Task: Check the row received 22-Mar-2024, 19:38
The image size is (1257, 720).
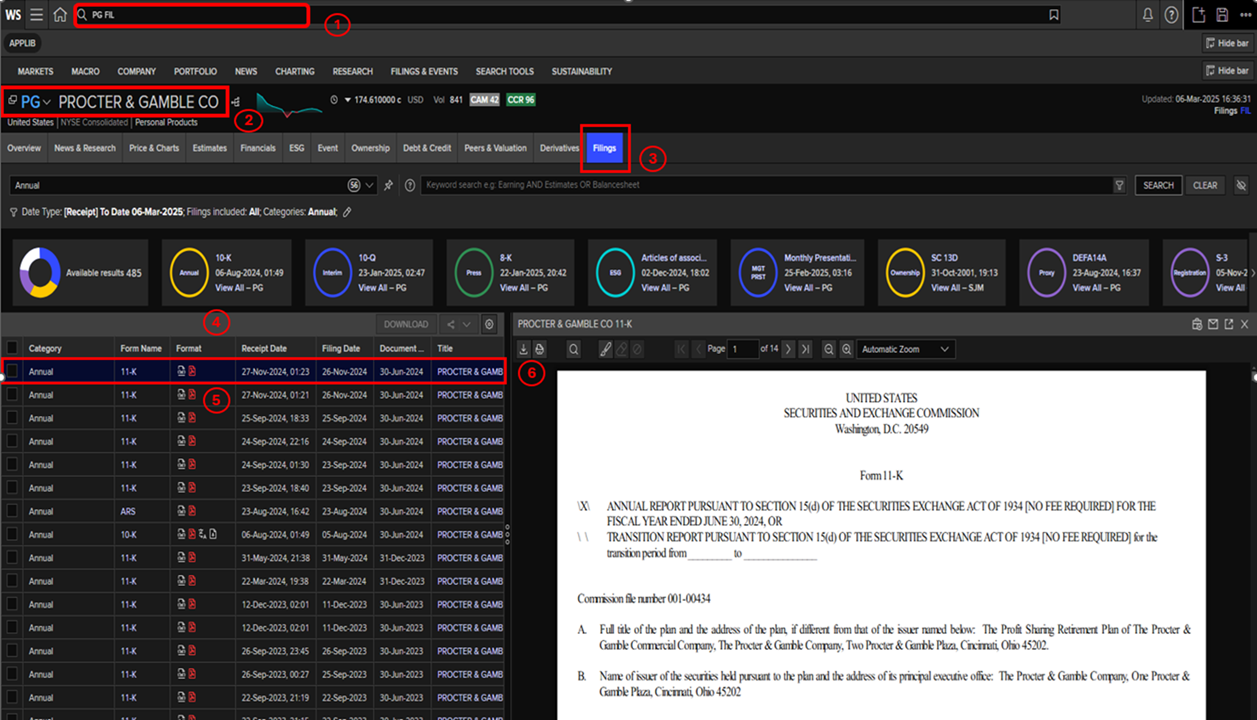Action: click(x=12, y=581)
